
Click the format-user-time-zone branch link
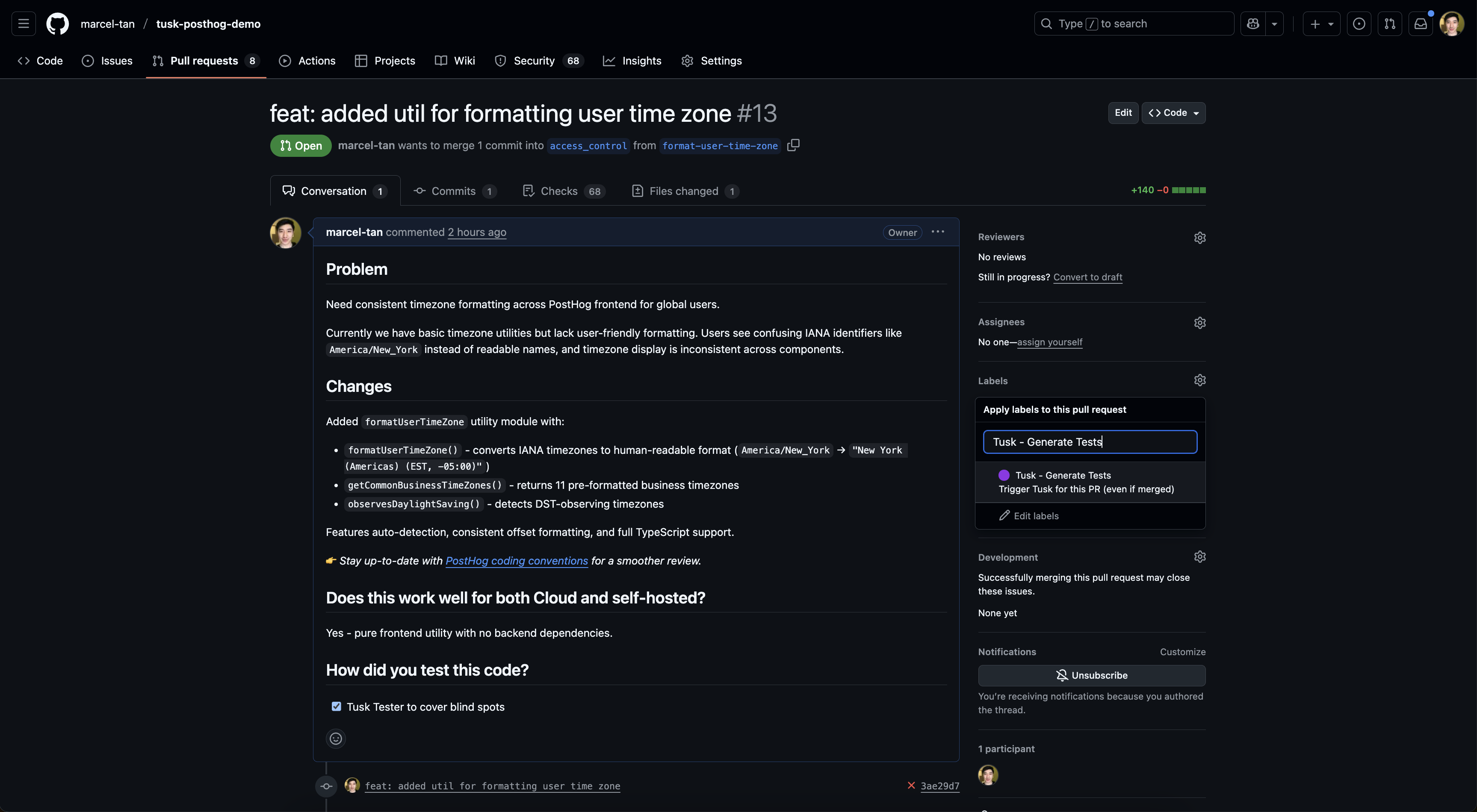pos(720,146)
